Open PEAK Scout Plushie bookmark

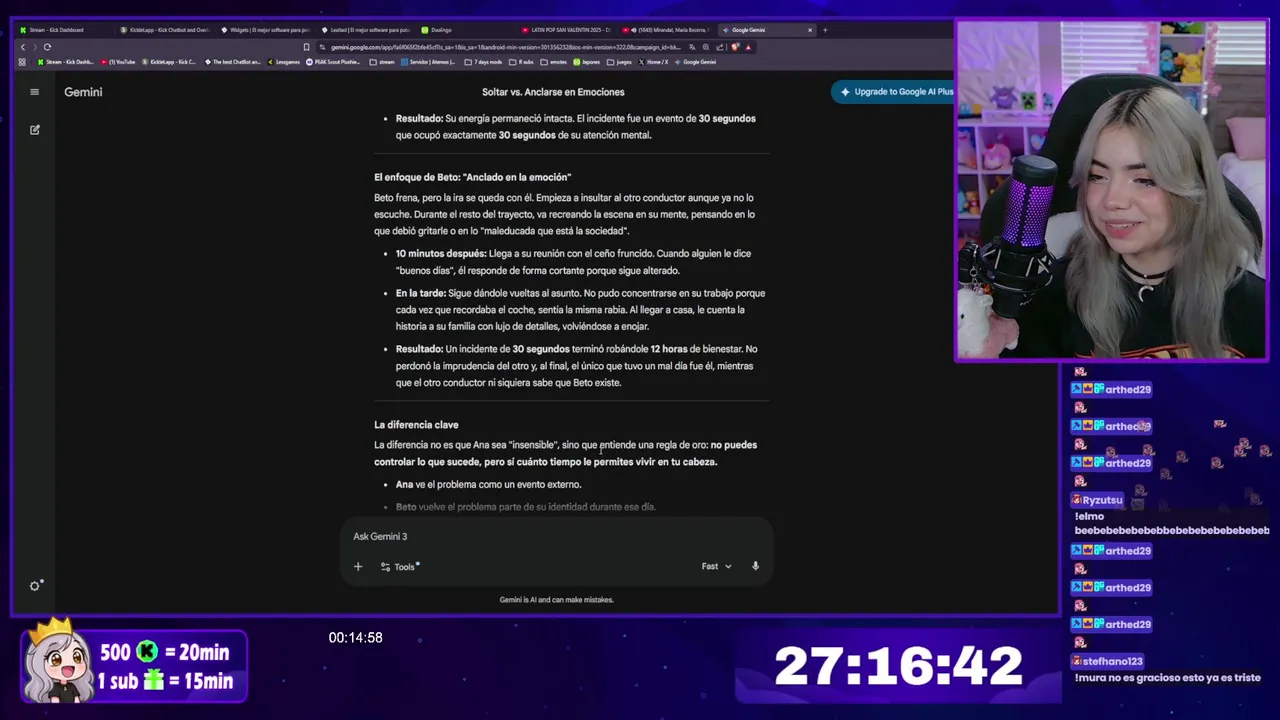tap(334, 62)
